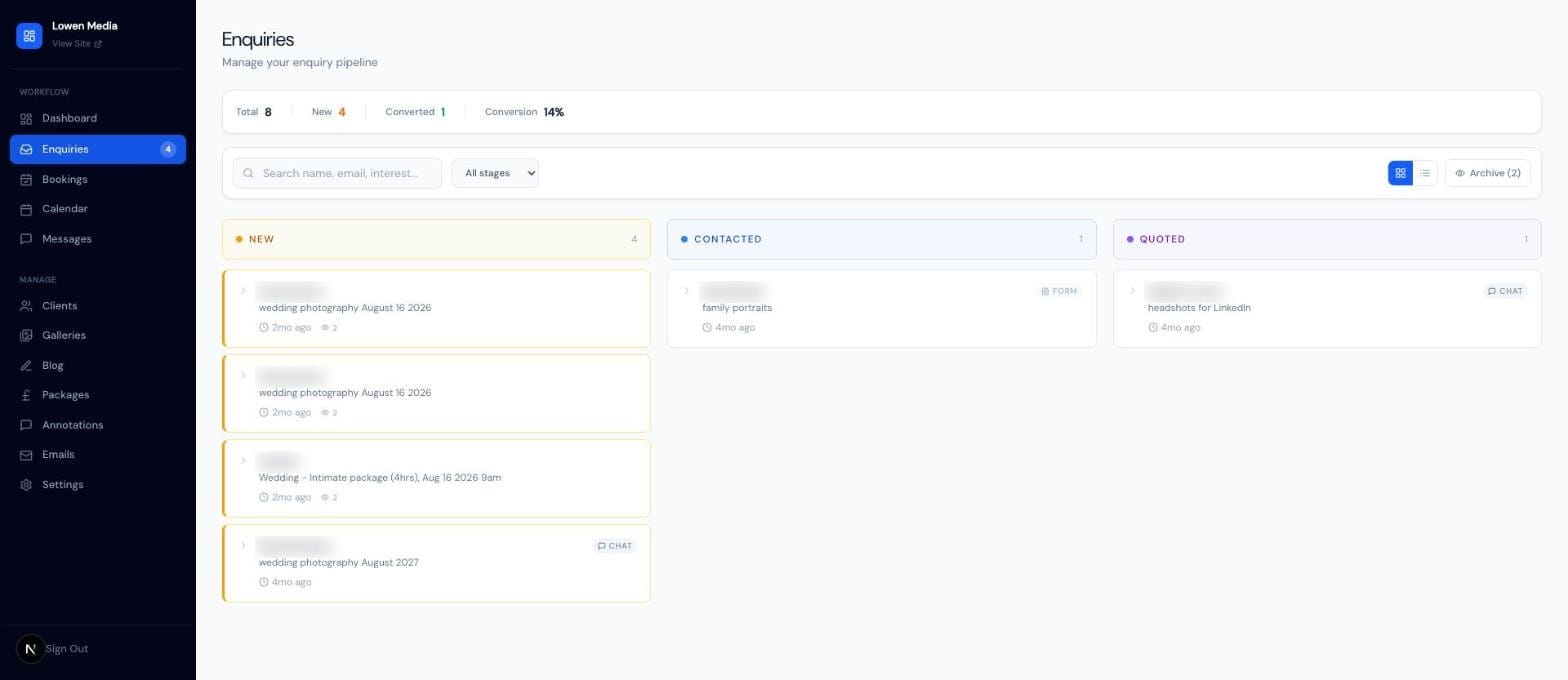Viewport: 1568px width, 680px height.
Task: Open the All stages dropdown
Action: point(495,173)
